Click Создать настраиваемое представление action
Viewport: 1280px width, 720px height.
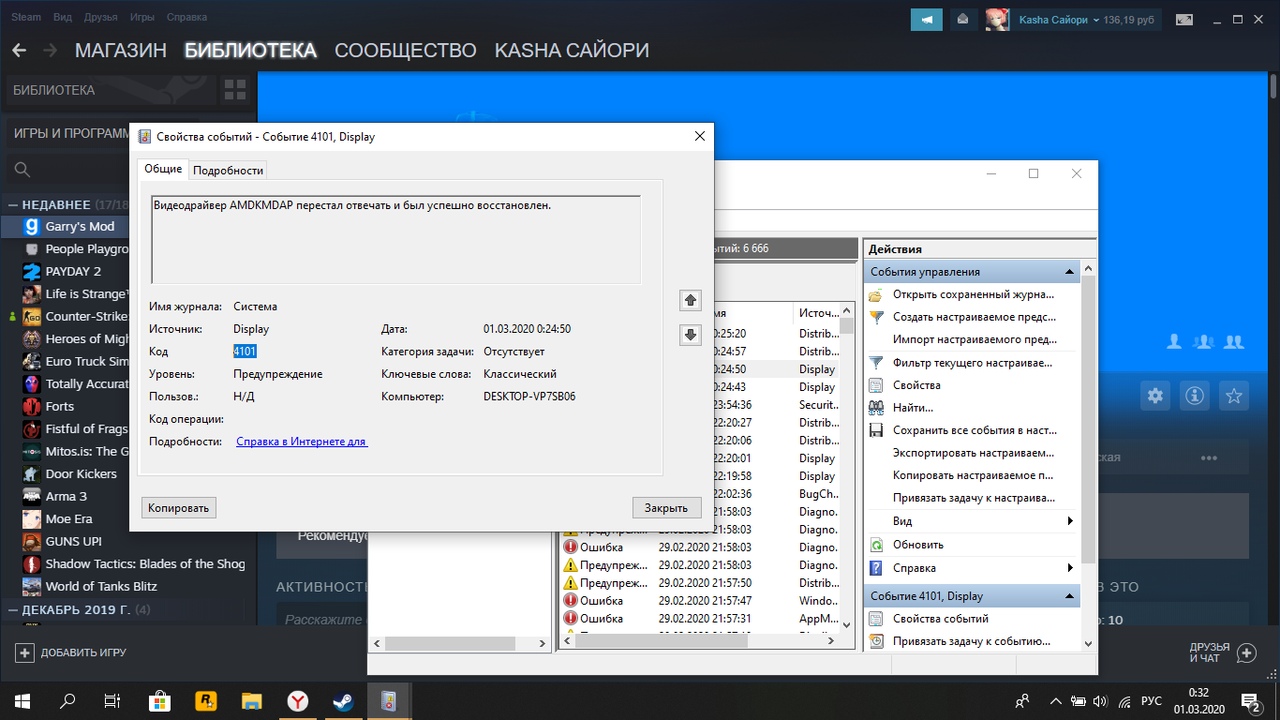point(973,317)
